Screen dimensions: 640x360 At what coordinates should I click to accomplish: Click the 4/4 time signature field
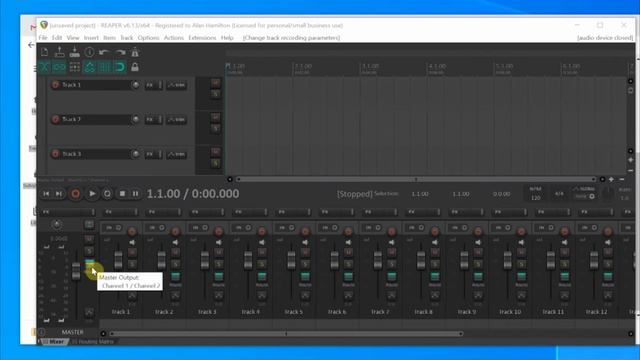click(x=559, y=194)
